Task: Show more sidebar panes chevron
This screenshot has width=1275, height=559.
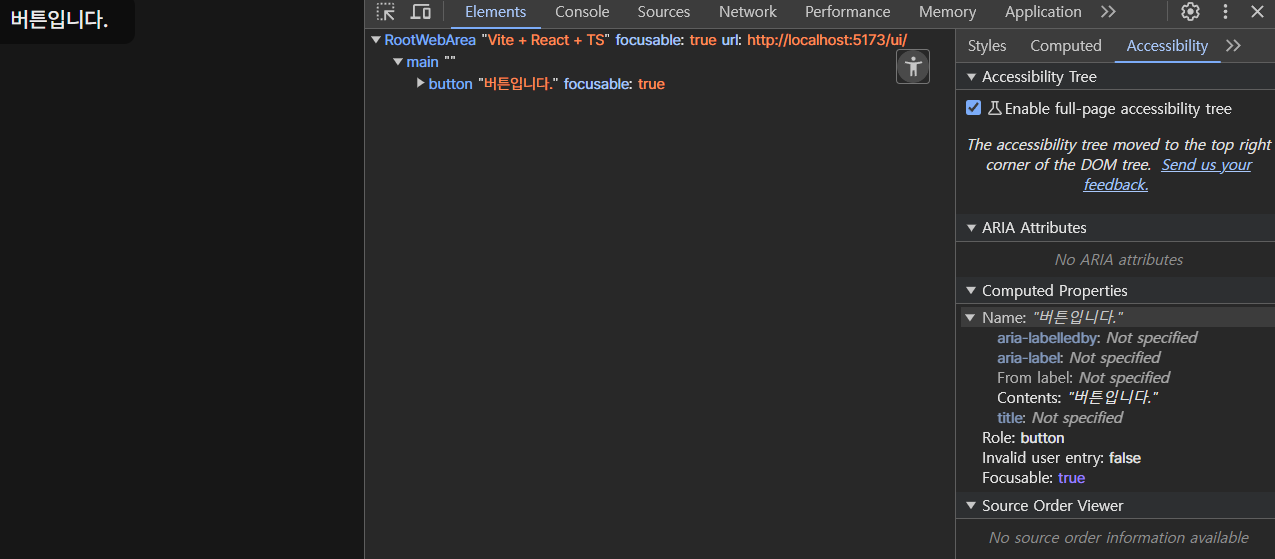Action: pyautogui.click(x=1233, y=46)
